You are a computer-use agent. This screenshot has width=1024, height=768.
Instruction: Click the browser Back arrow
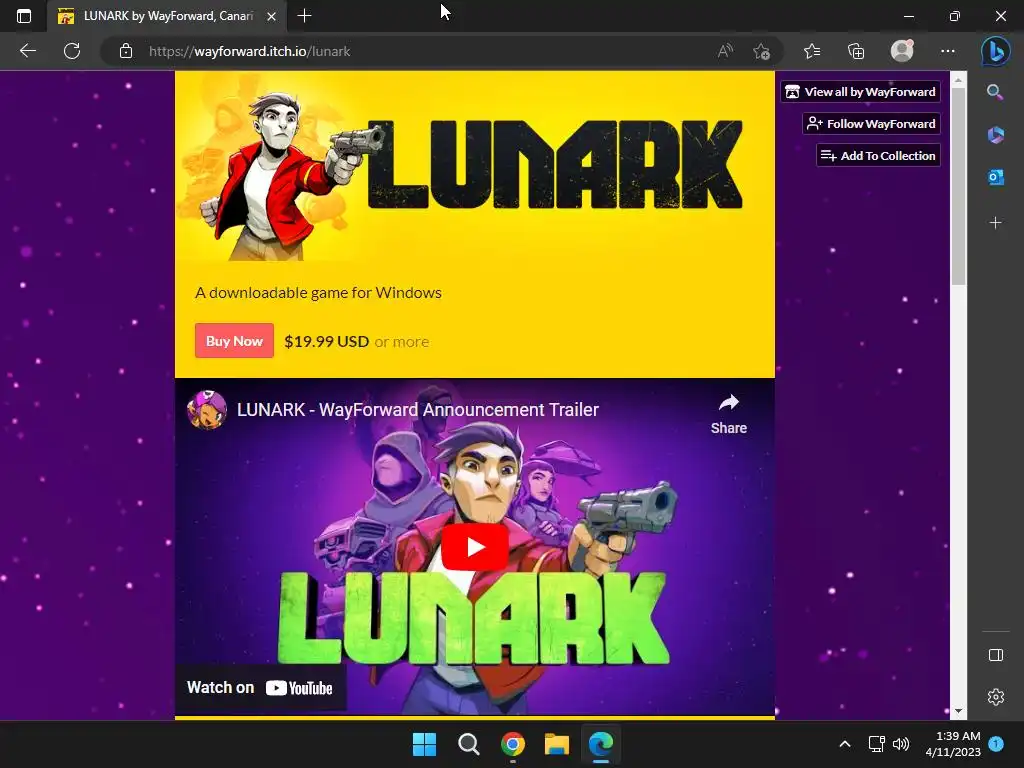pyautogui.click(x=27, y=51)
